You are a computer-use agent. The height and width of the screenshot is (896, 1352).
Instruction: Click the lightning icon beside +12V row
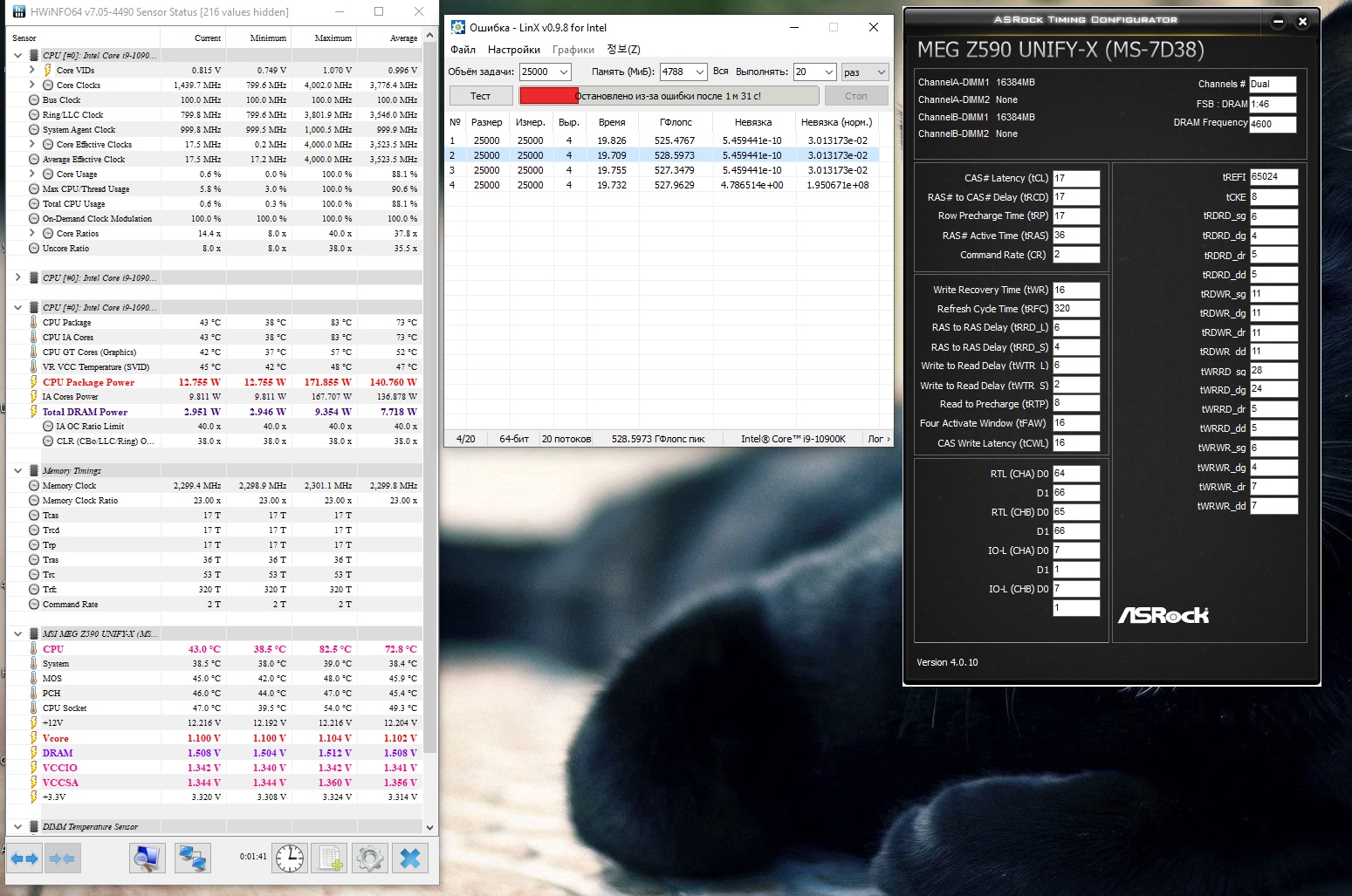click(33, 723)
